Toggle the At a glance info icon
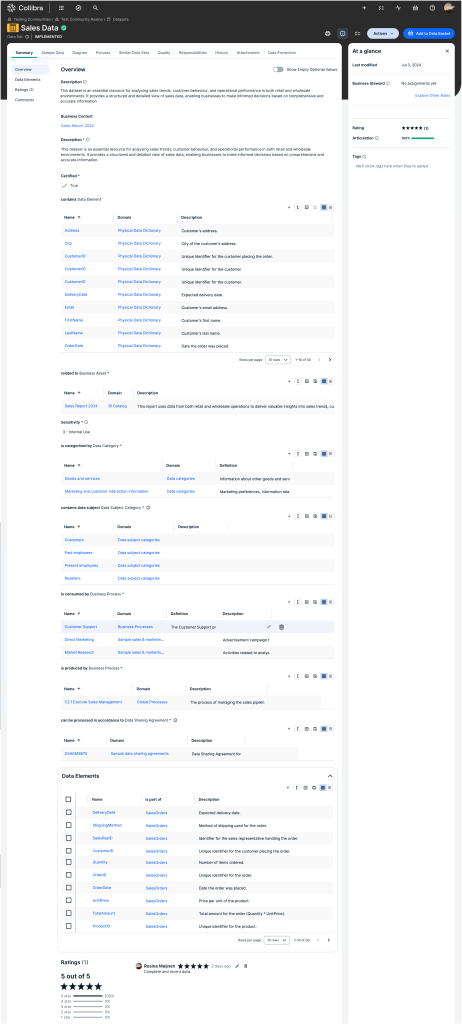Viewport: 462px width, 1024px height. coord(342,33)
